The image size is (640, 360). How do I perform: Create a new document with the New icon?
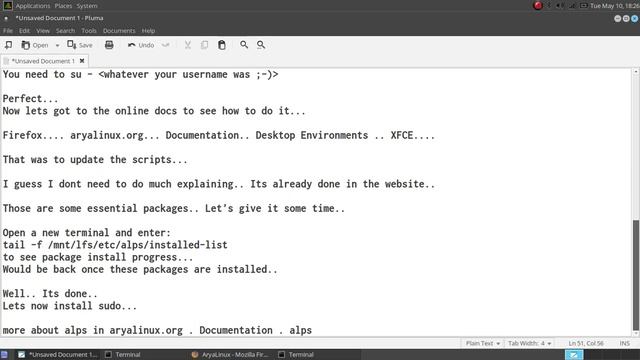(x=8, y=45)
